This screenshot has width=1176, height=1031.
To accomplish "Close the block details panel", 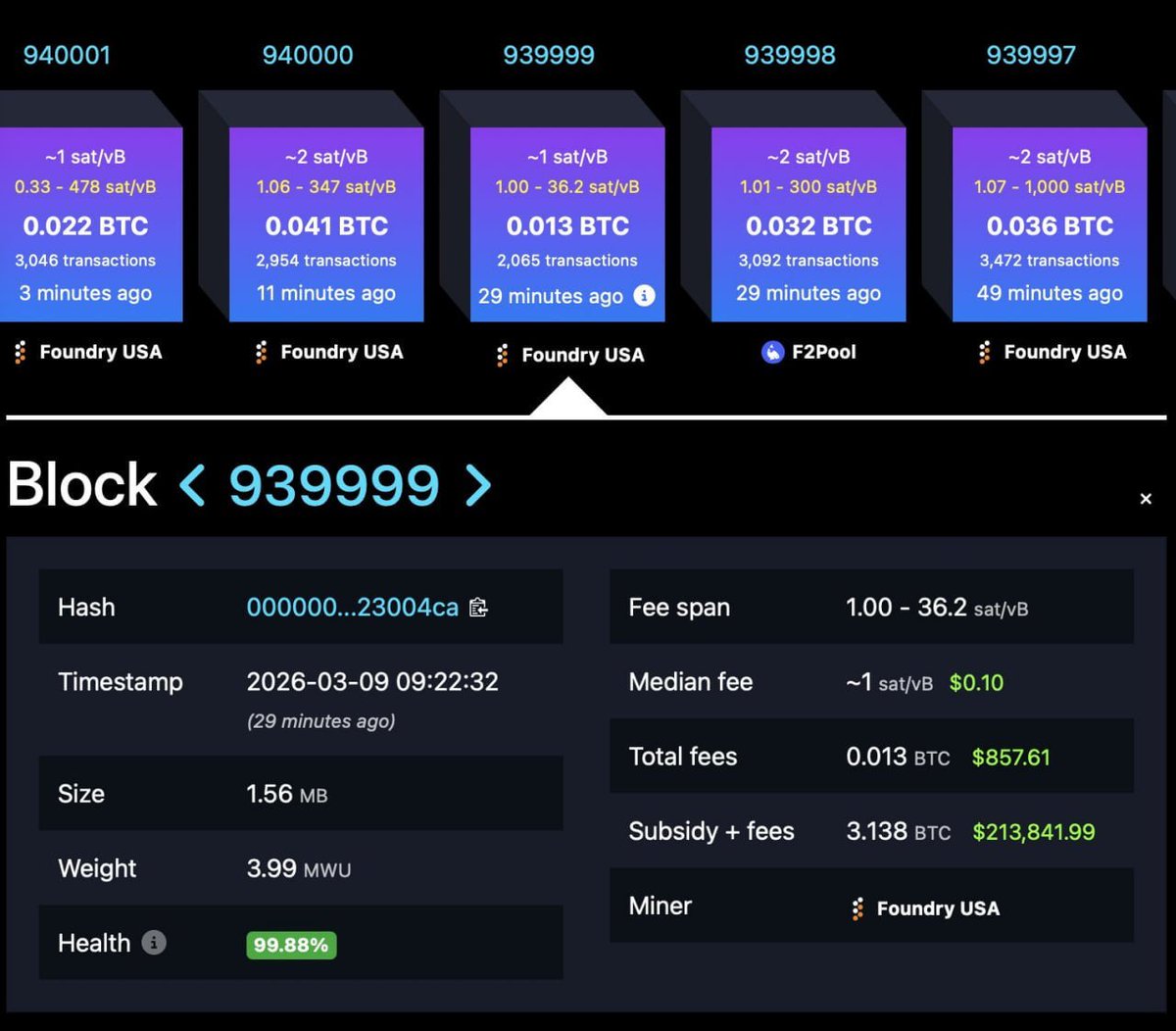I will pos(1145,498).
